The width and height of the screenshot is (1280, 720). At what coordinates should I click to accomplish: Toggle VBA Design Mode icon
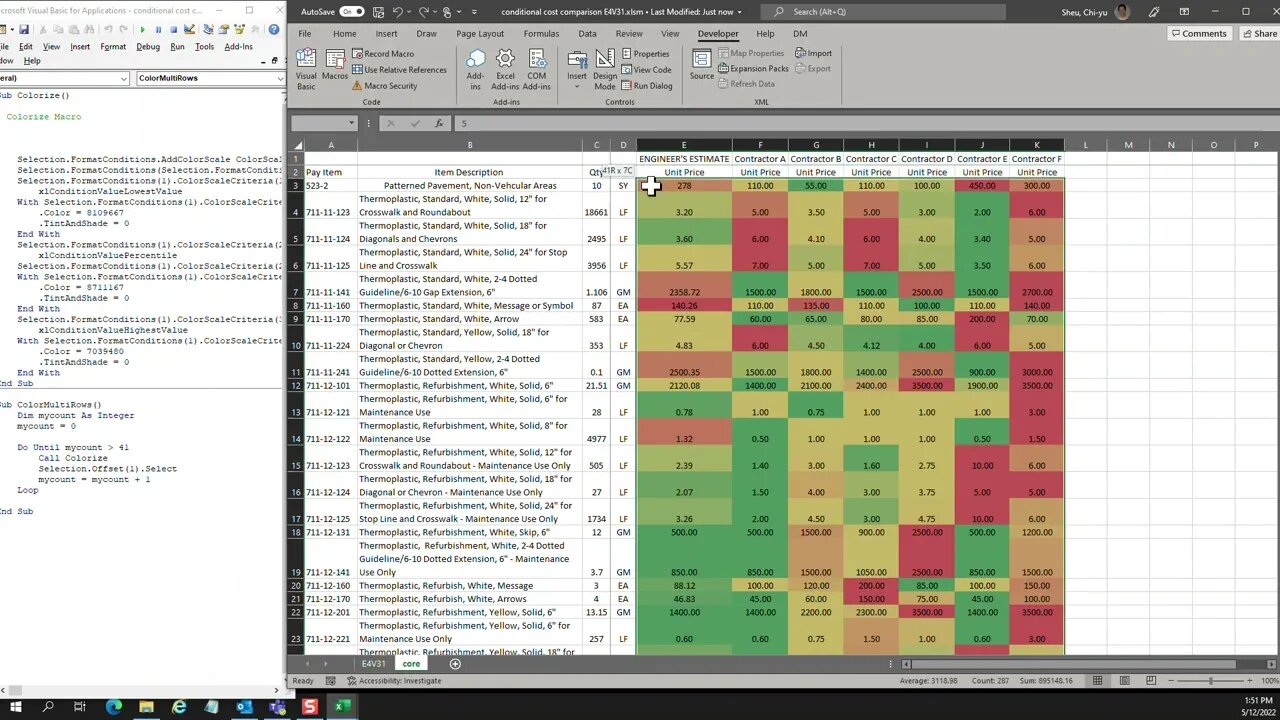[x=189, y=30]
